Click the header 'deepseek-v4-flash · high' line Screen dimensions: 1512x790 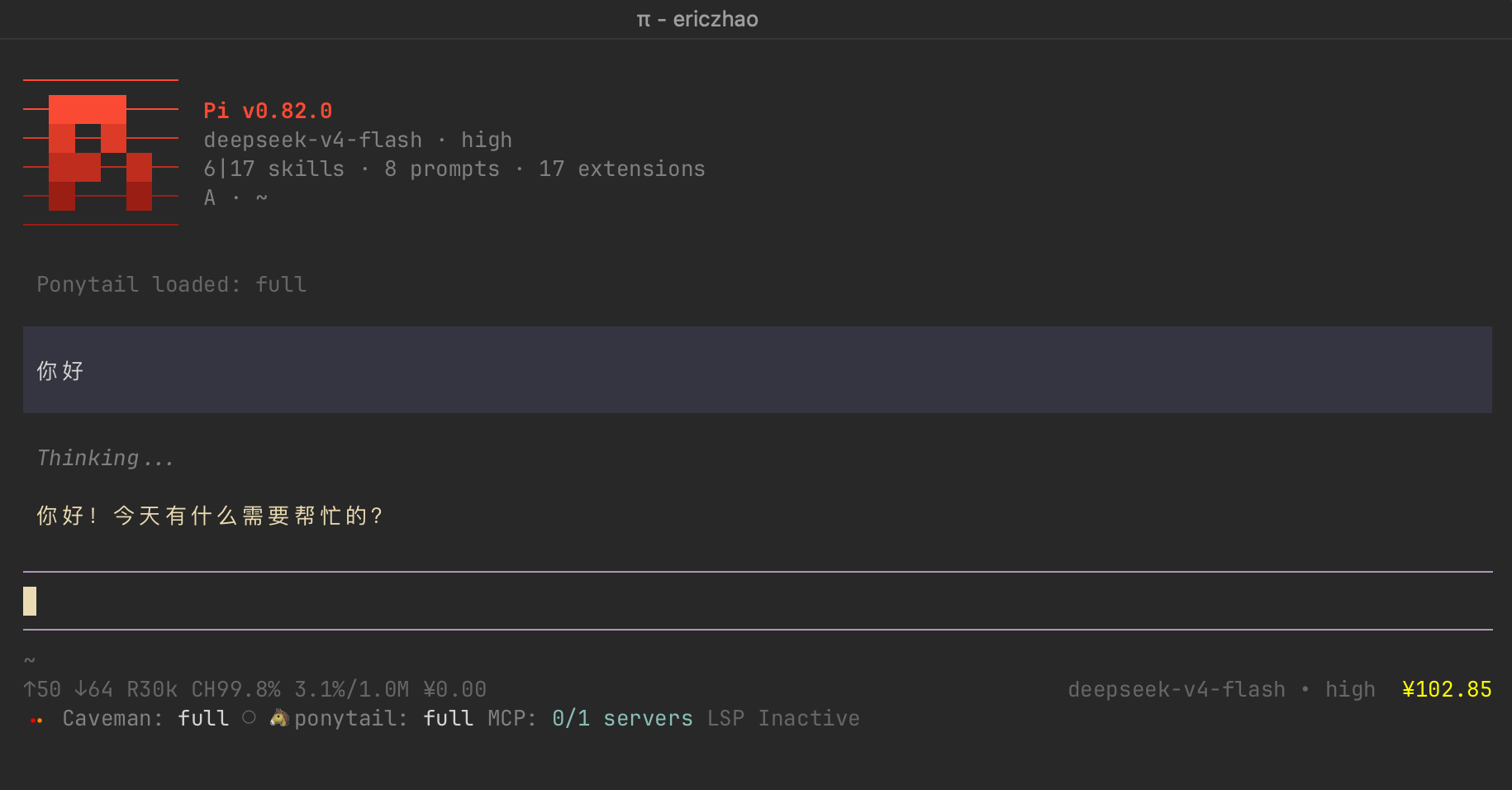358,140
